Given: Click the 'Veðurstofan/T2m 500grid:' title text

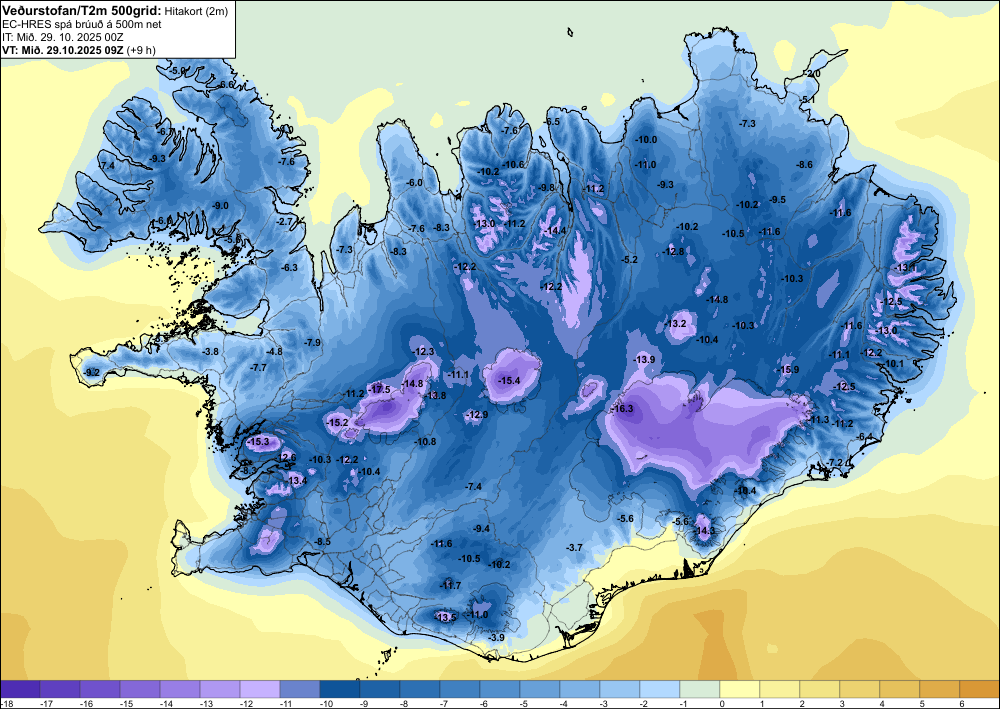Looking at the screenshot, I should click(x=82, y=10).
